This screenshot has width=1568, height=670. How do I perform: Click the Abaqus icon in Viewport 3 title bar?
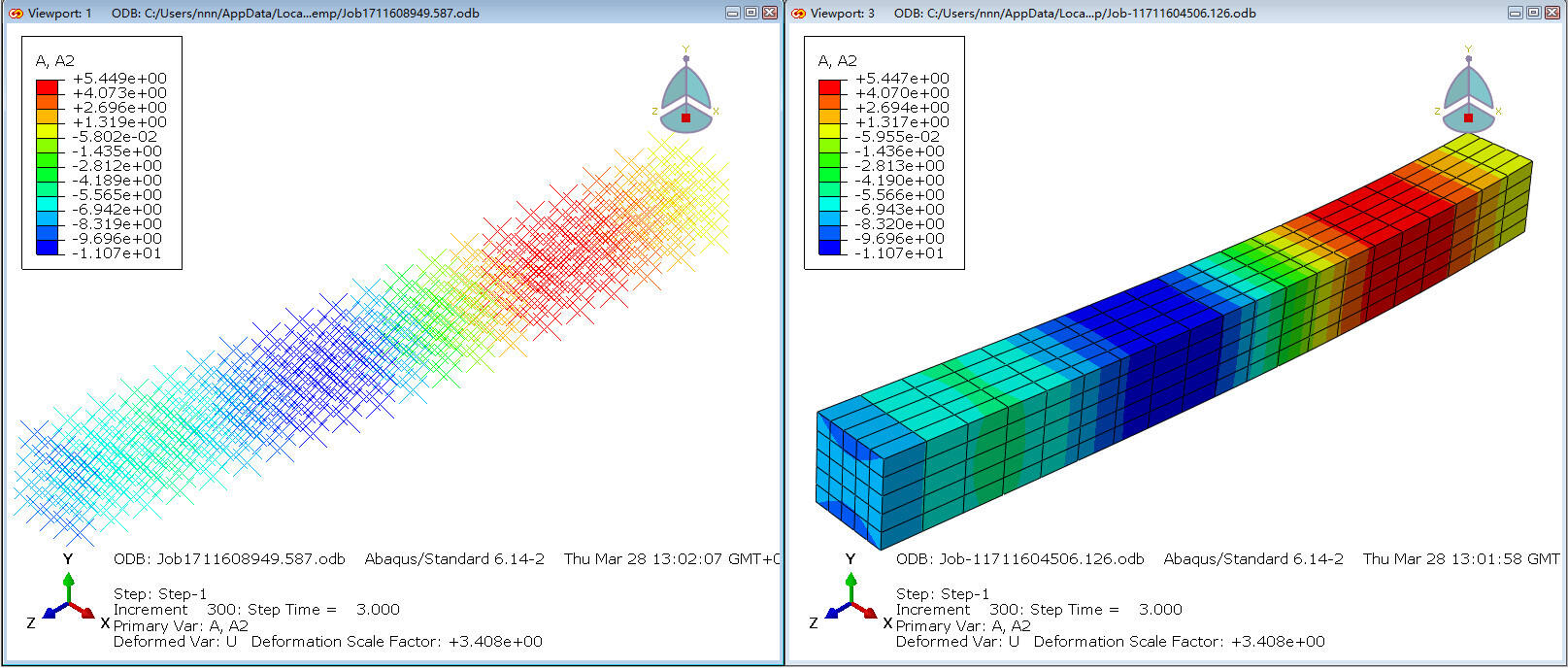[798, 13]
